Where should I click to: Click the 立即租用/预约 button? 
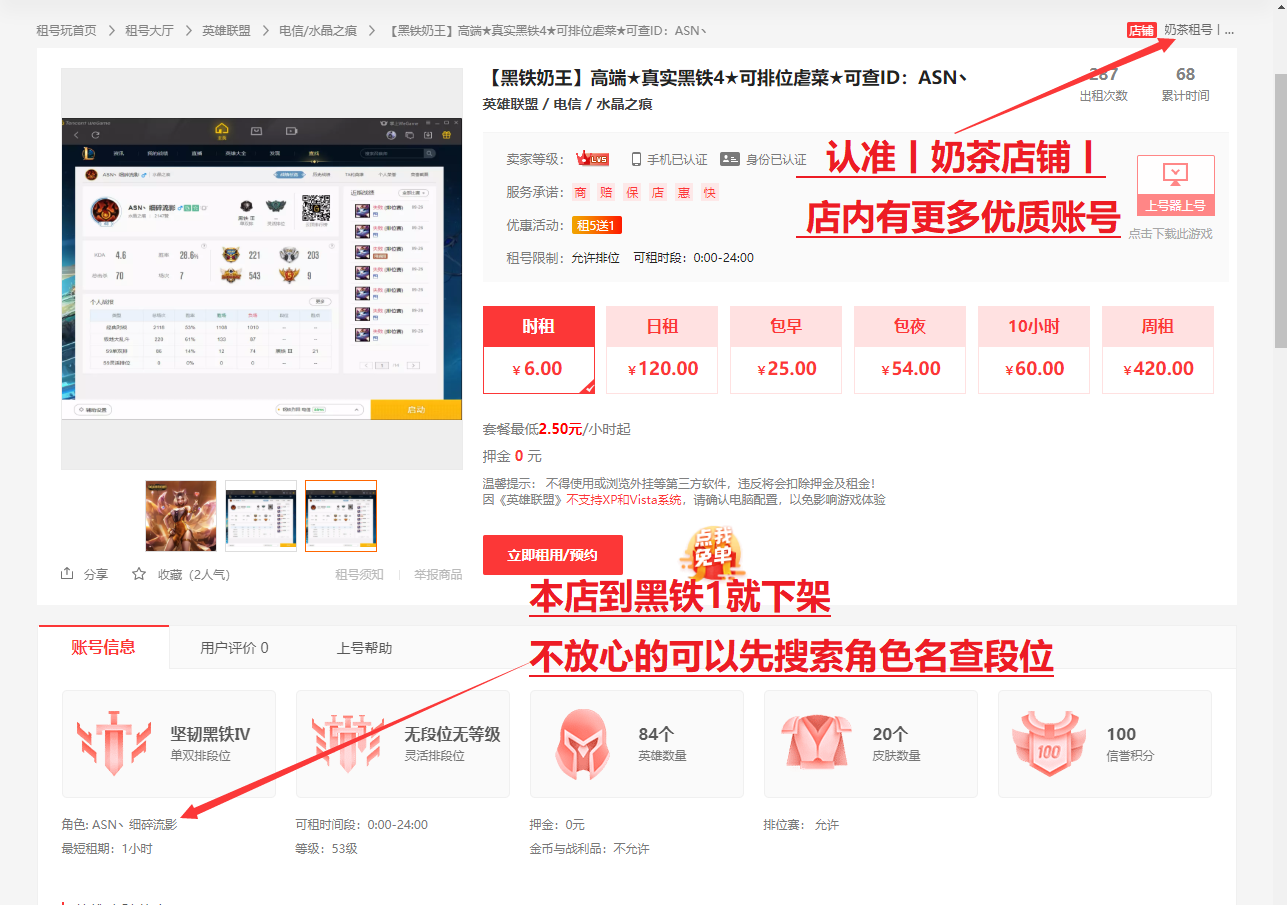pos(552,555)
